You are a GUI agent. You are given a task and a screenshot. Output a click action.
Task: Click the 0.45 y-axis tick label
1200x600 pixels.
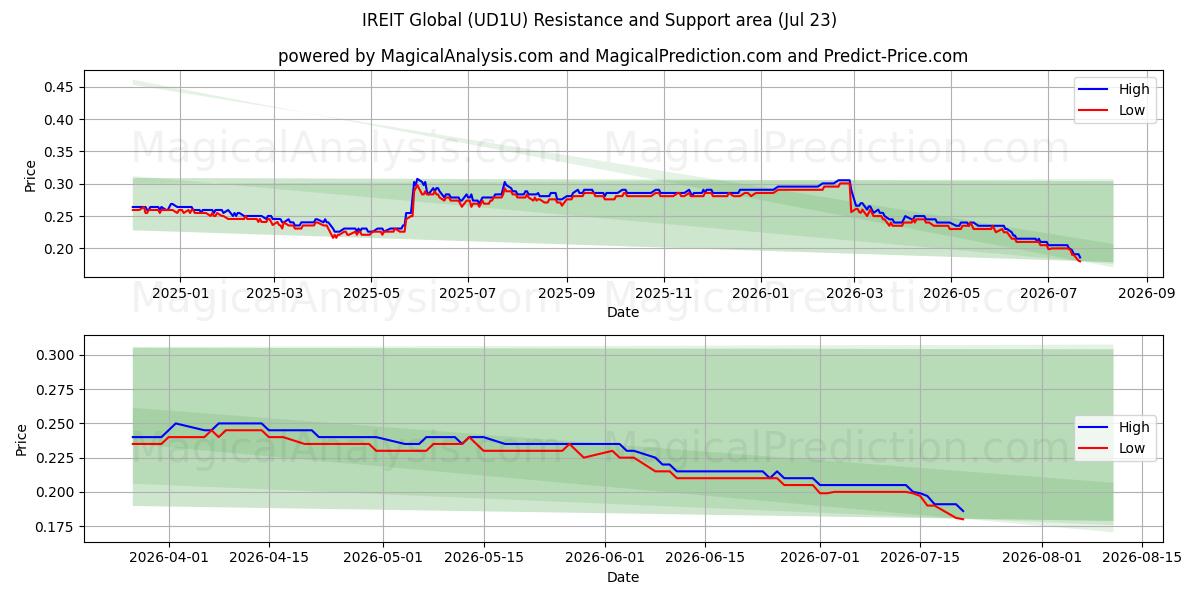[x=59, y=88]
